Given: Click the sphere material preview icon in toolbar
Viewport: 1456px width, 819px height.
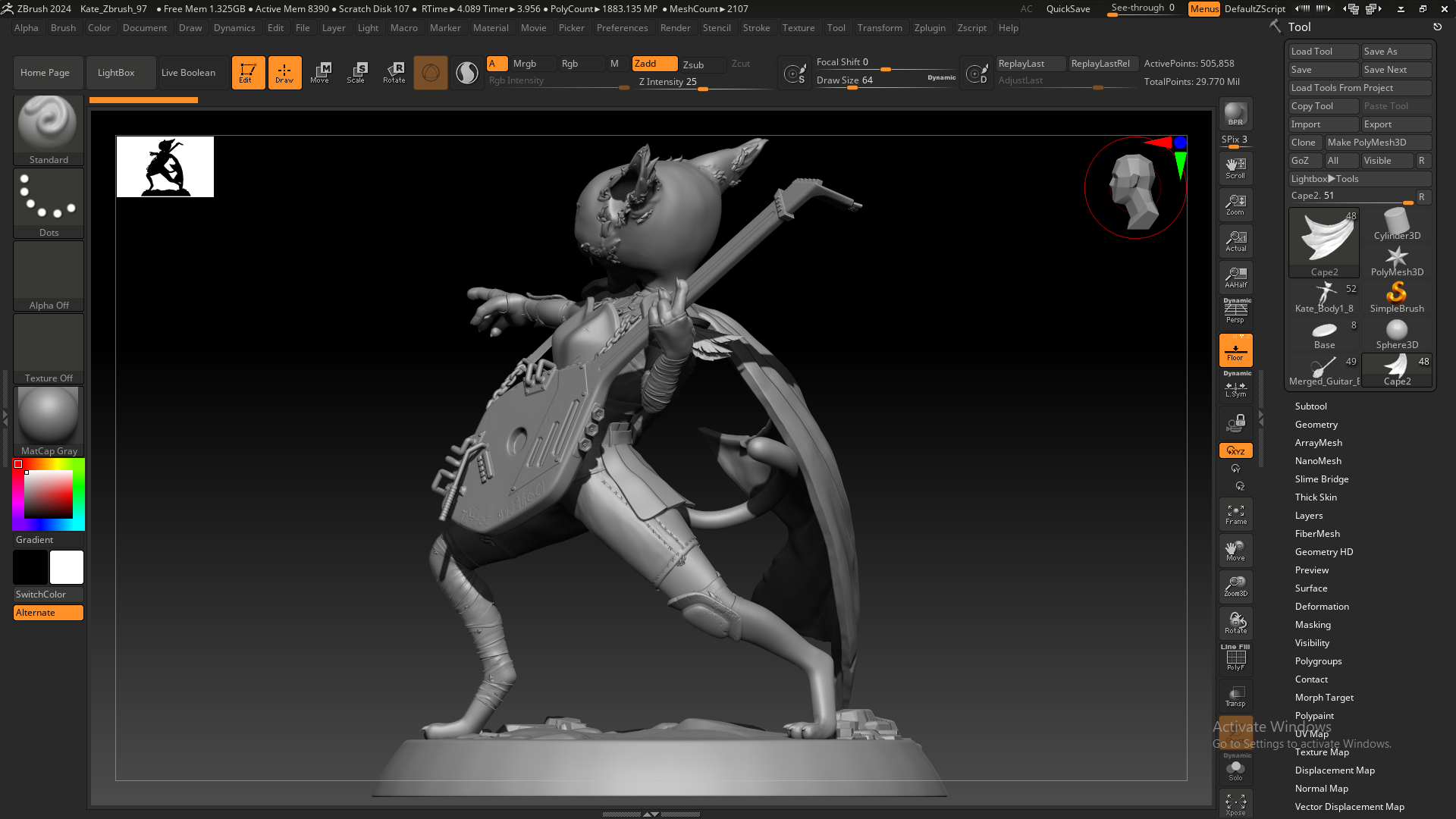Looking at the screenshot, I should click(x=431, y=73).
